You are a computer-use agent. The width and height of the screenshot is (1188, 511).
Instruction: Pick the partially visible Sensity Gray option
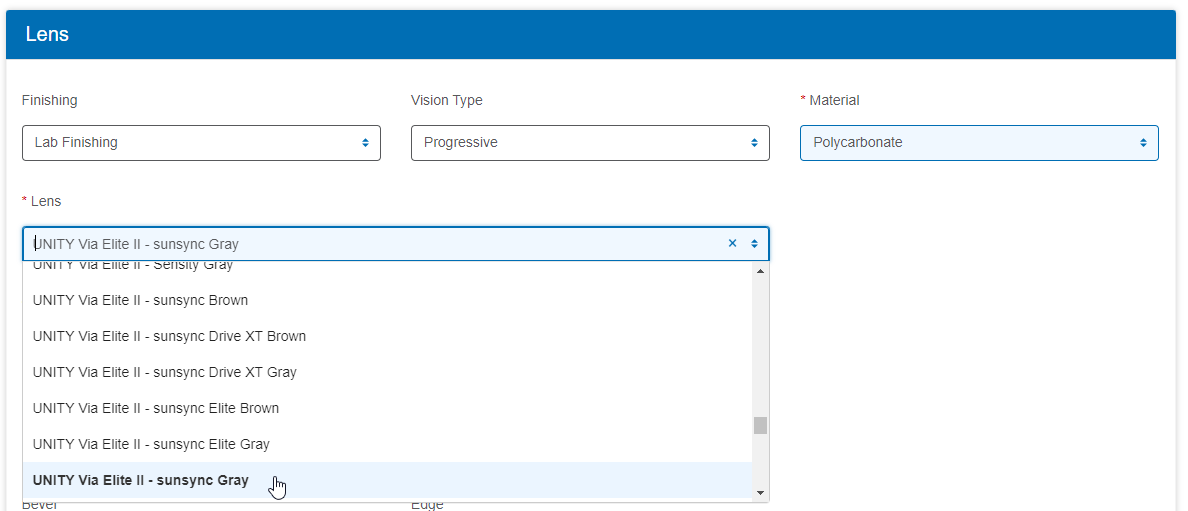(133, 267)
